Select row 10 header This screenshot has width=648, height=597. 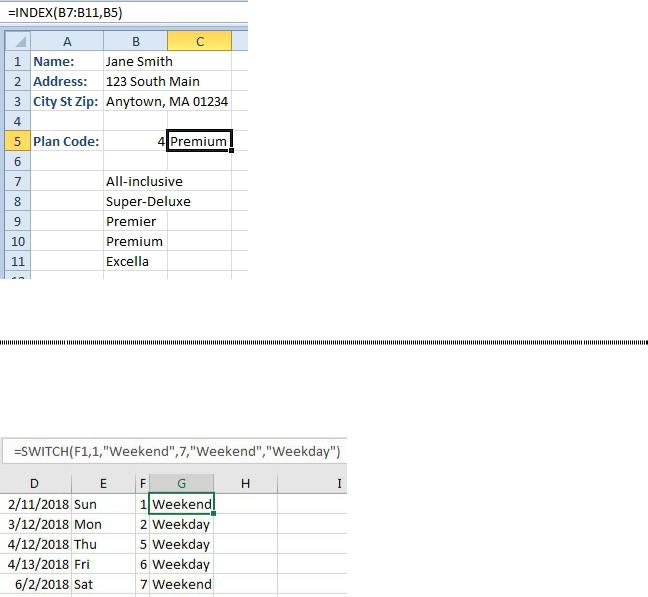[17, 241]
